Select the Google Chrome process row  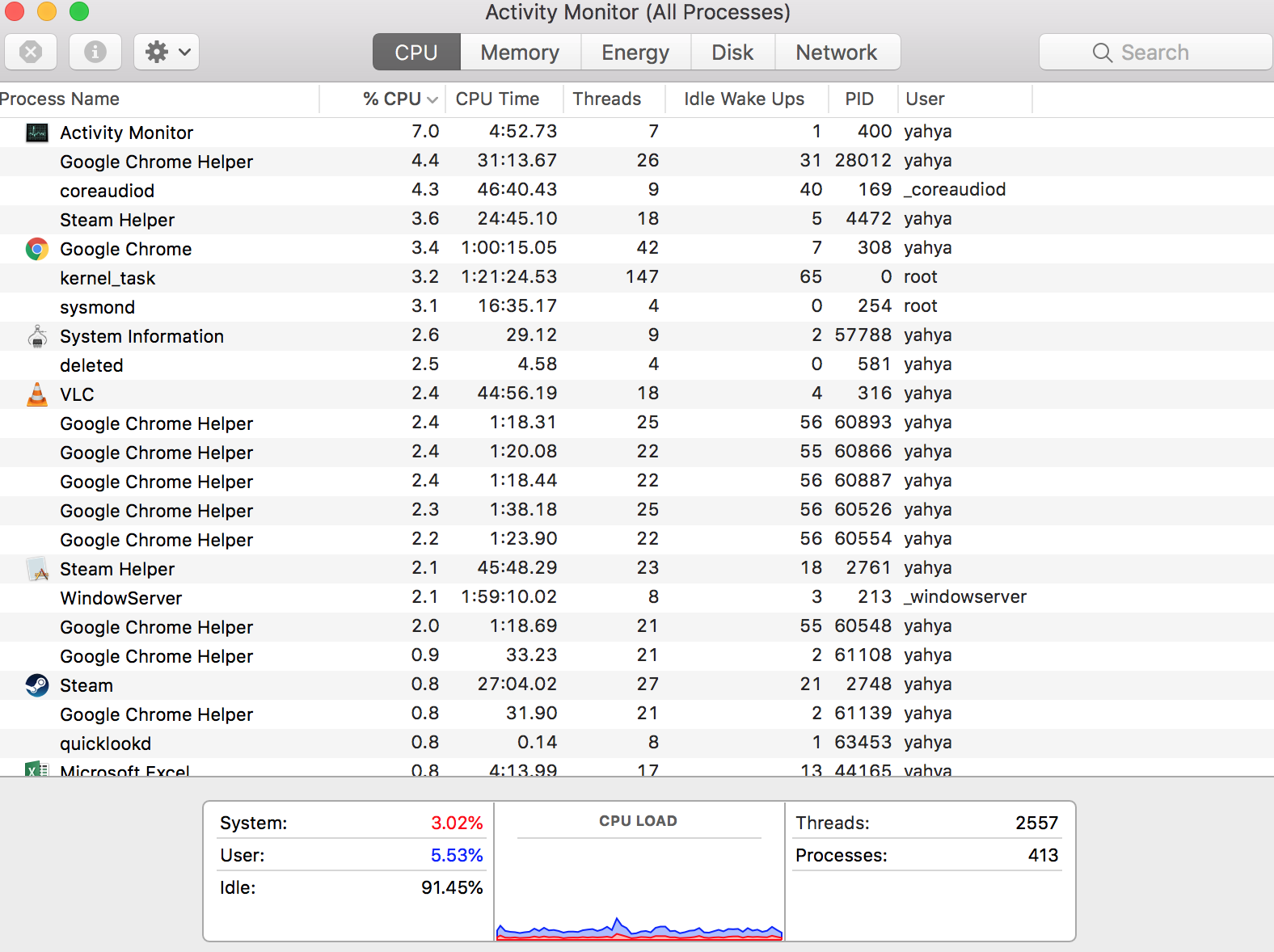[637, 249]
